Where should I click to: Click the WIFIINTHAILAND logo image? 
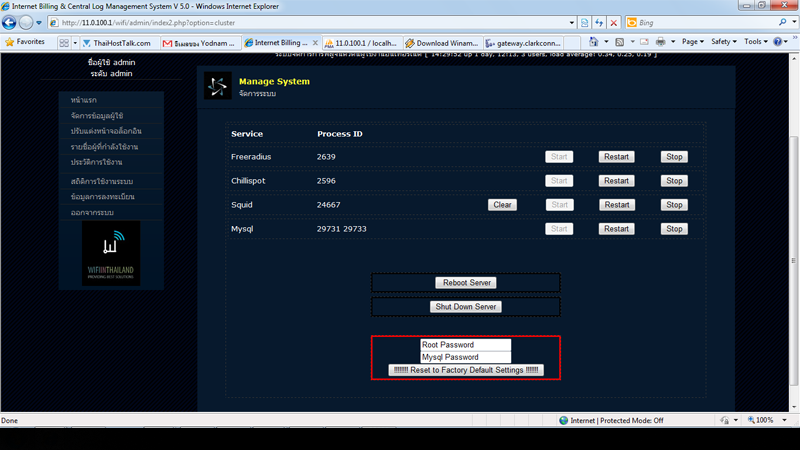(111, 253)
